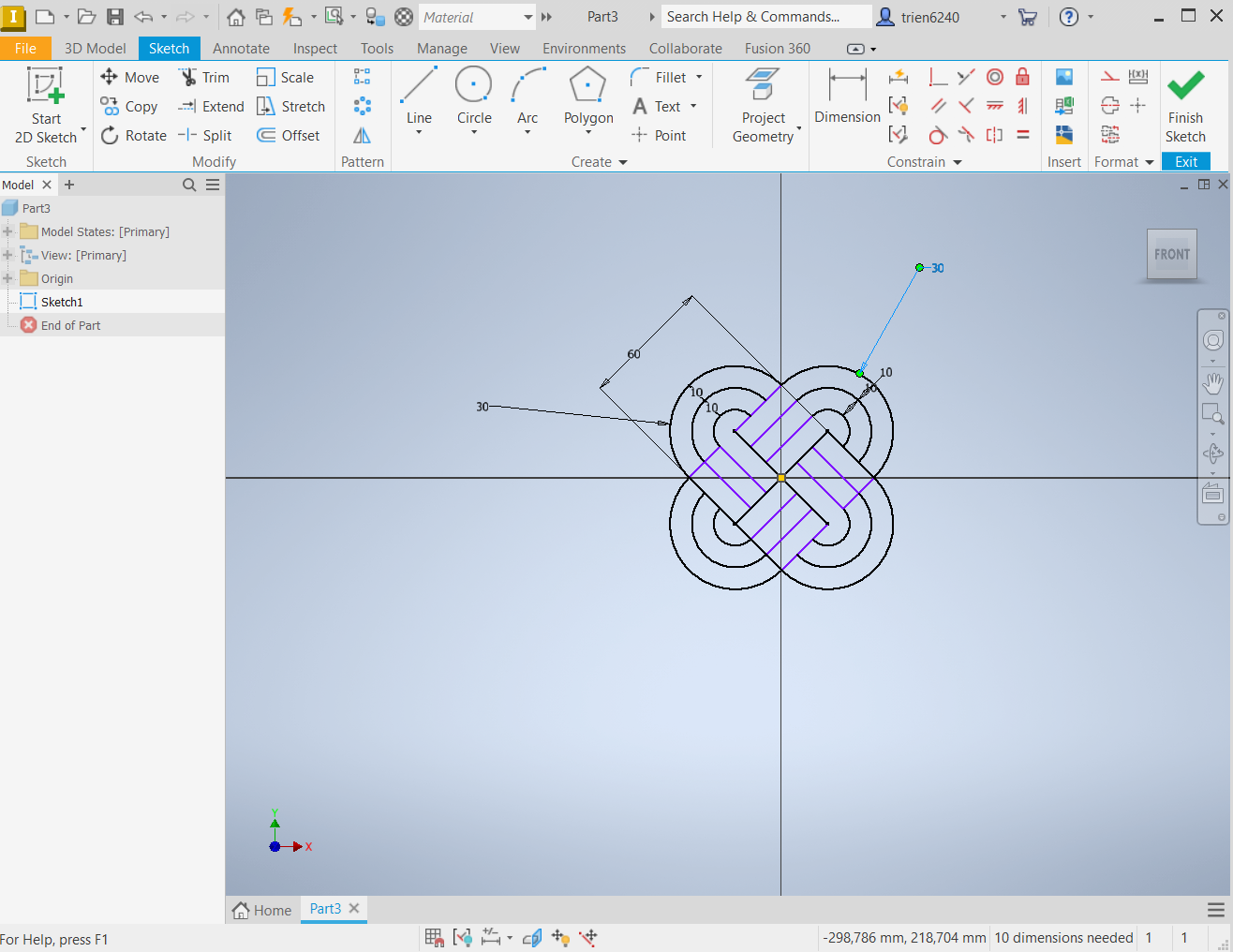Expand the Origin folder node
Screen dimensions: 1233x952
click(x=7, y=279)
